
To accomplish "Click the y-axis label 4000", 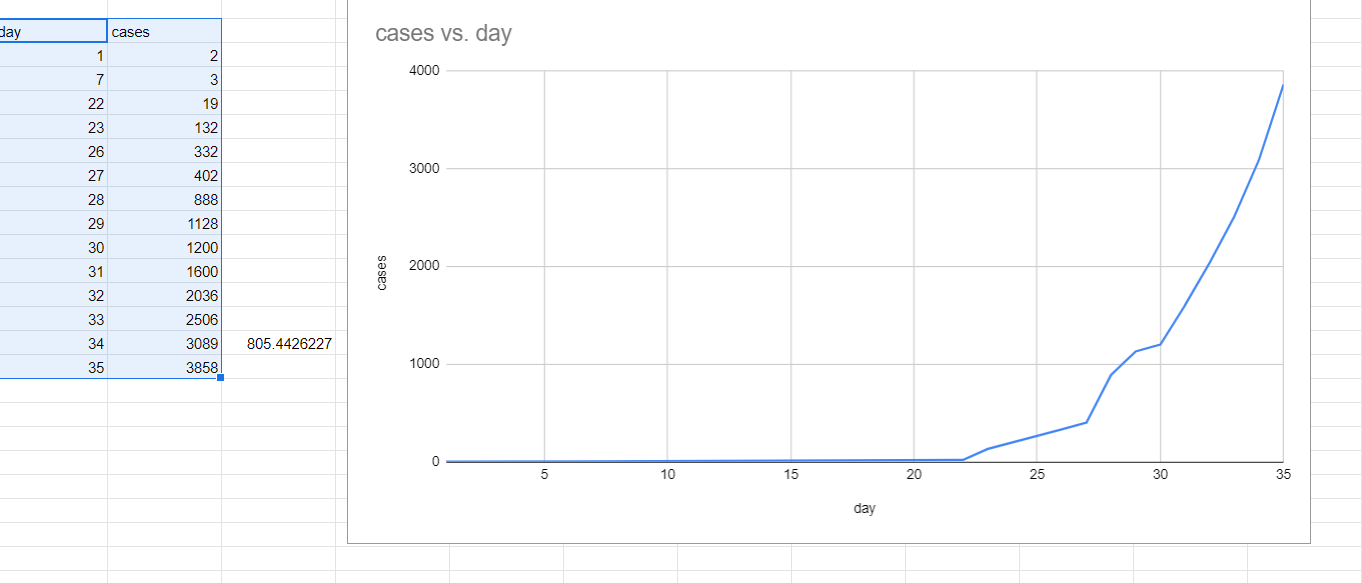I will (x=424, y=71).
